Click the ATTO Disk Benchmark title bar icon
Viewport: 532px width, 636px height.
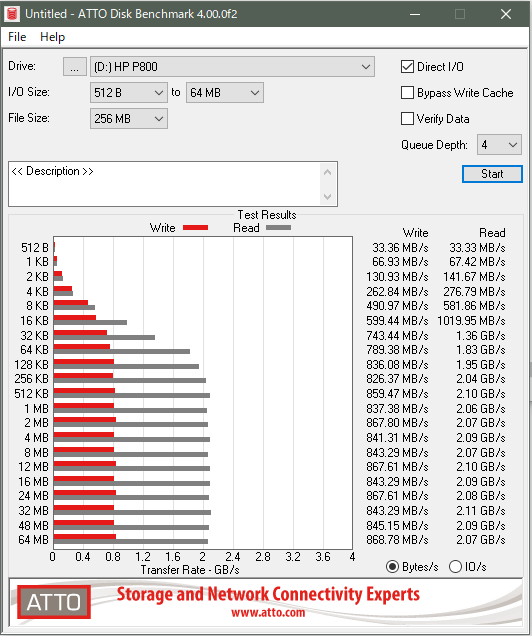(x=12, y=14)
